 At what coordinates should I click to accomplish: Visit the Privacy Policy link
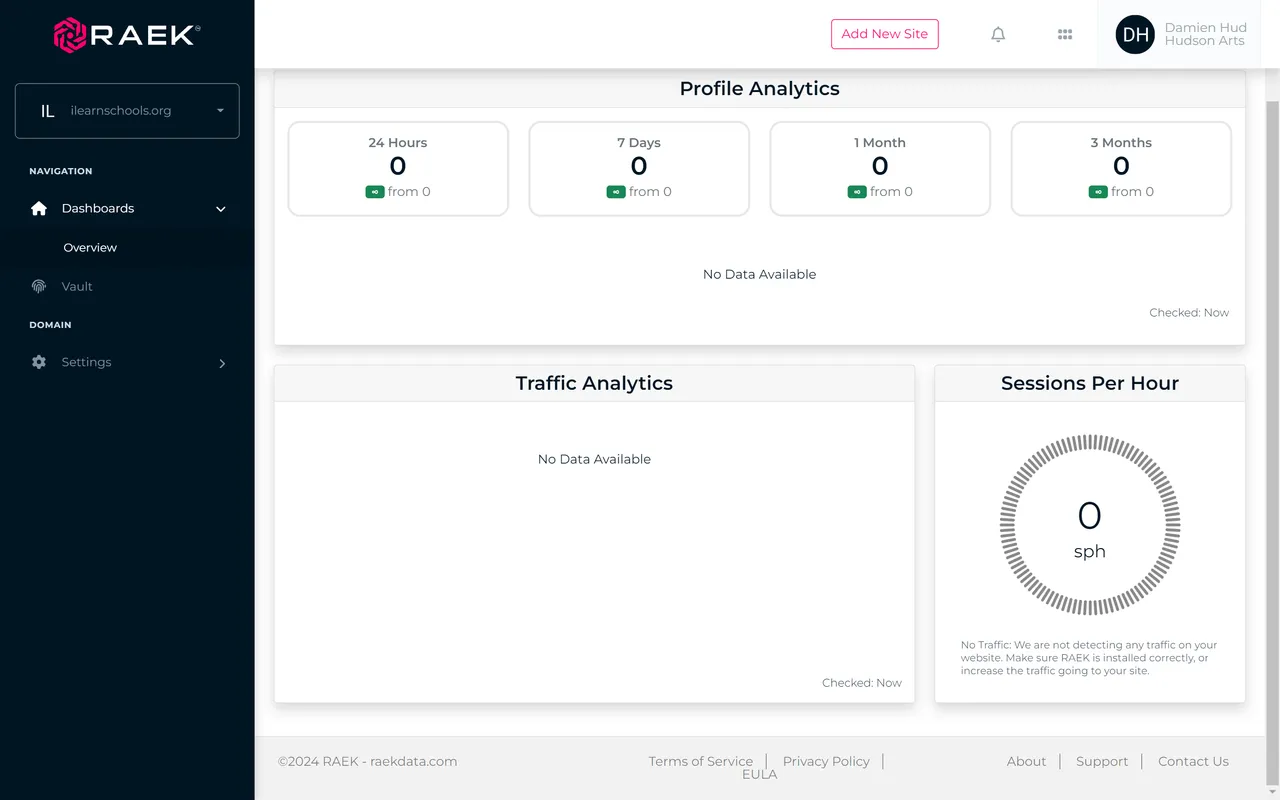(826, 761)
